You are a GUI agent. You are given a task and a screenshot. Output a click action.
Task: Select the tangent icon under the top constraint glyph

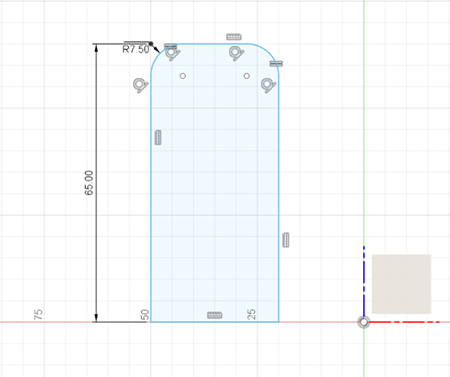pyautogui.click(x=237, y=53)
